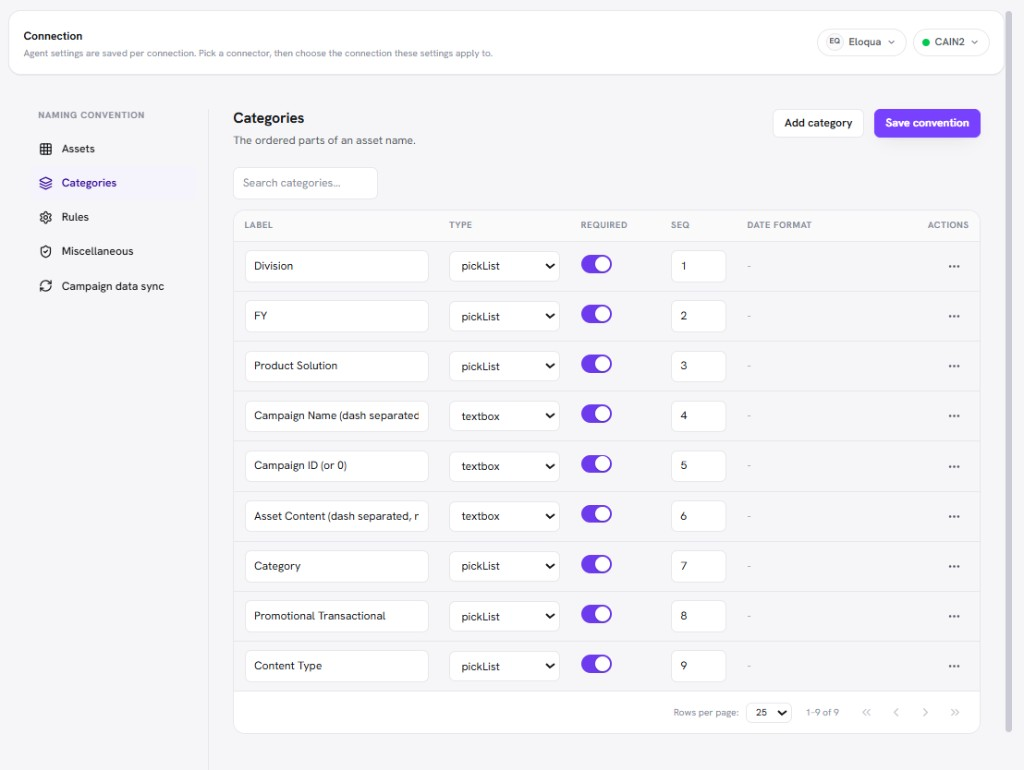Open the Rules section
Image resolution: width=1024 pixels, height=770 pixels.
pos(112,217)
